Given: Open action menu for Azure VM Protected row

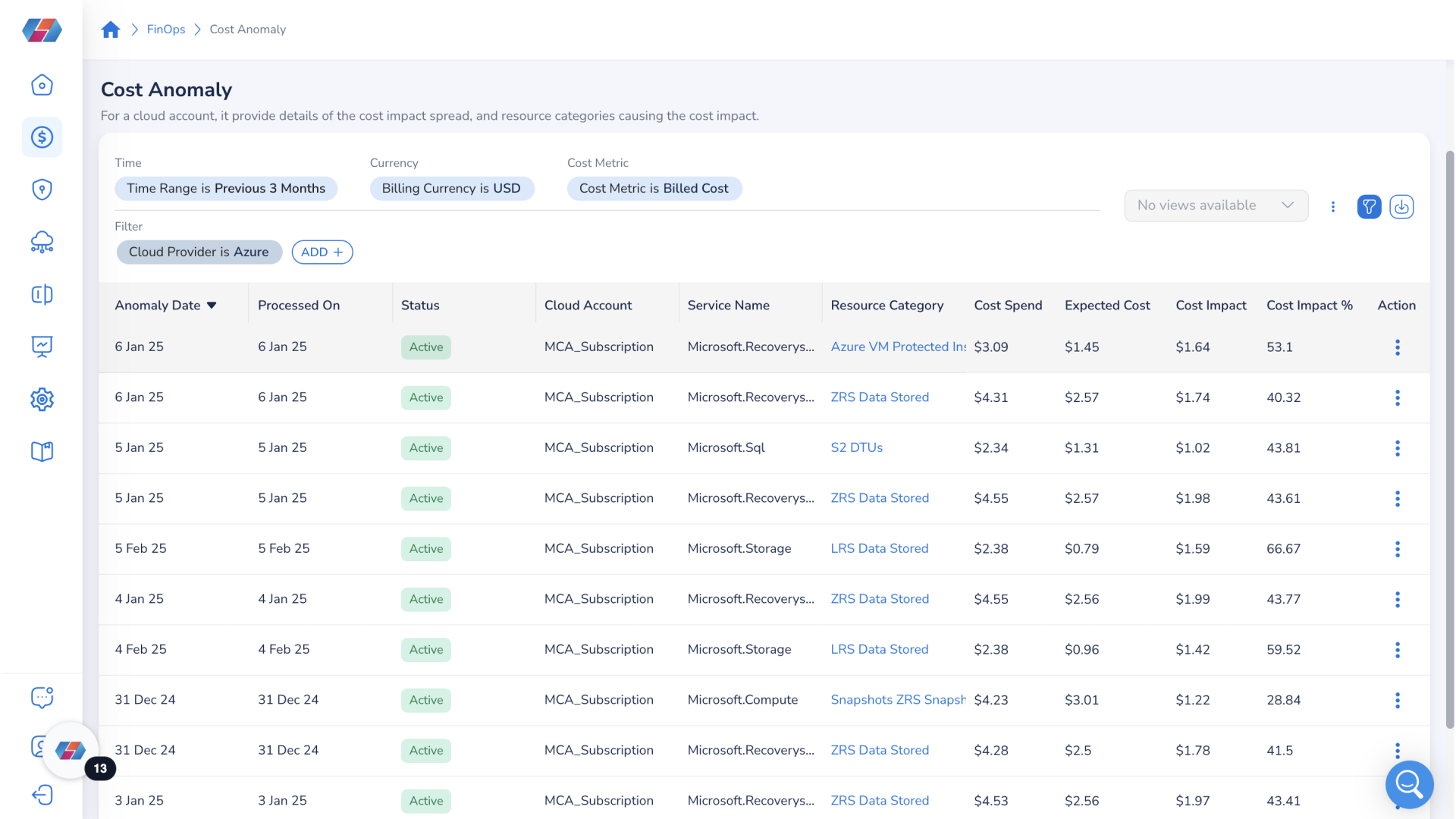Looking at the screenshot, I should click(1397, 347).
